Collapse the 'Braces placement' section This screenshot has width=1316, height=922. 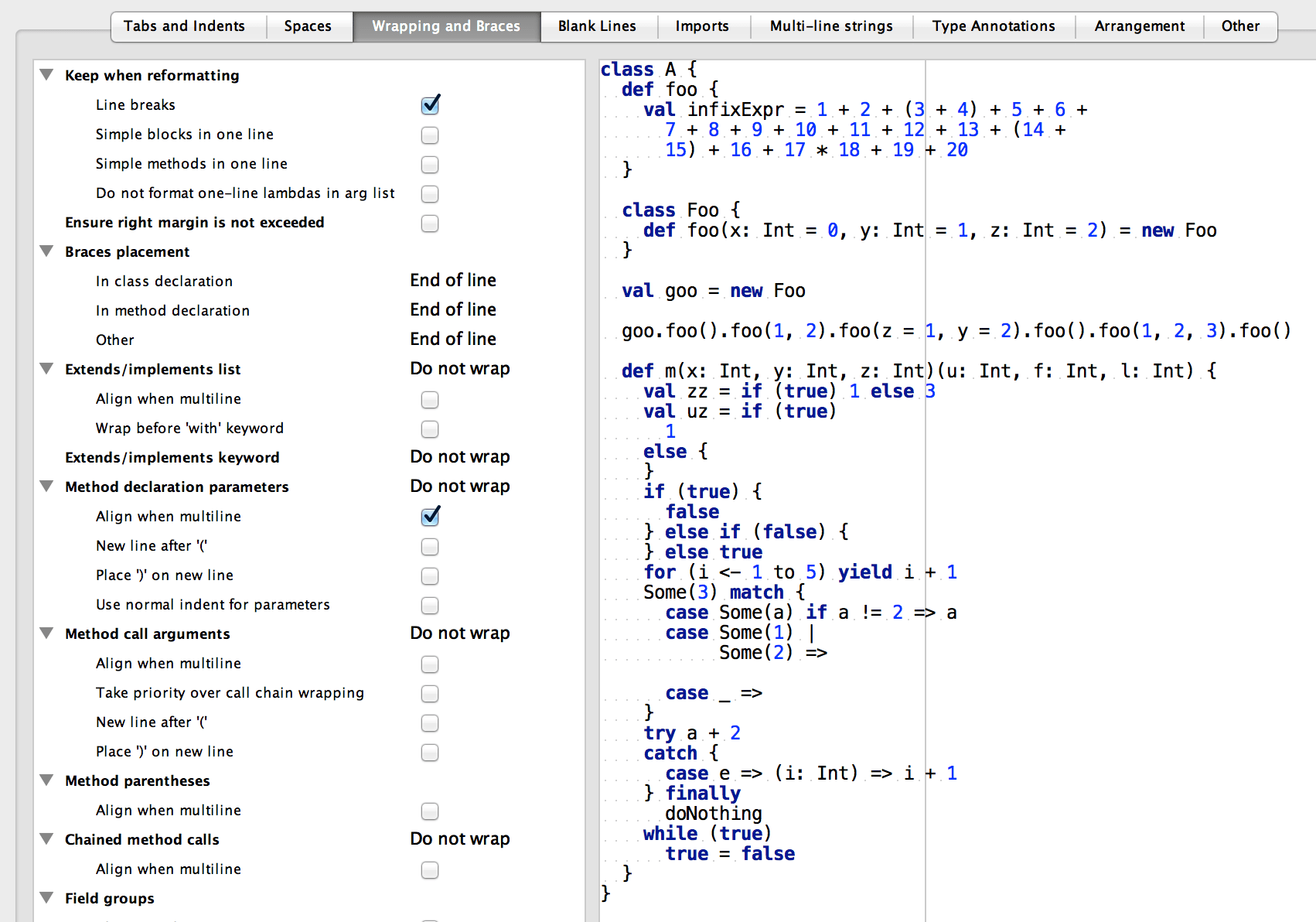click(46, 251)
